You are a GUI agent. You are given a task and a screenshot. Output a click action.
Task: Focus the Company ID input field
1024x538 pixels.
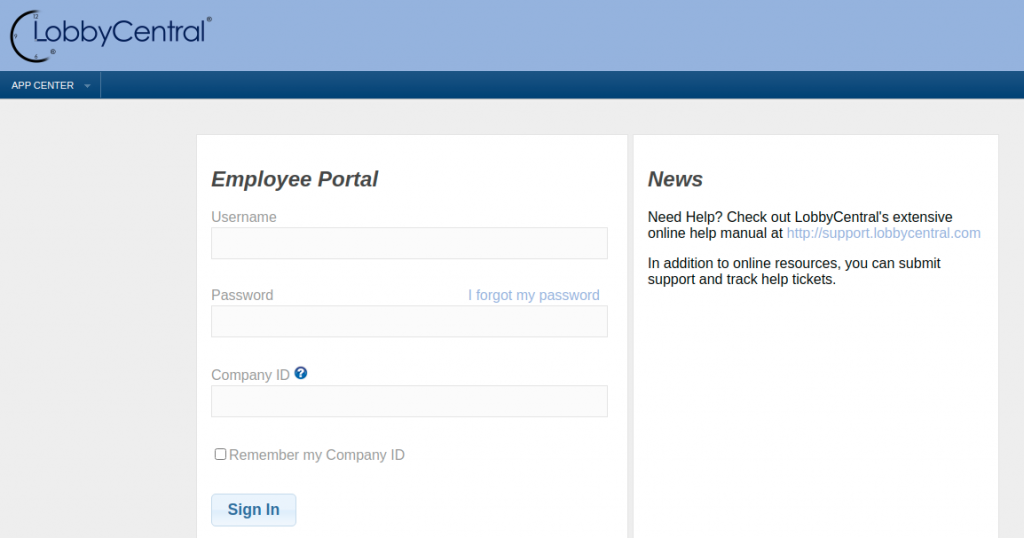pos(409,401)
